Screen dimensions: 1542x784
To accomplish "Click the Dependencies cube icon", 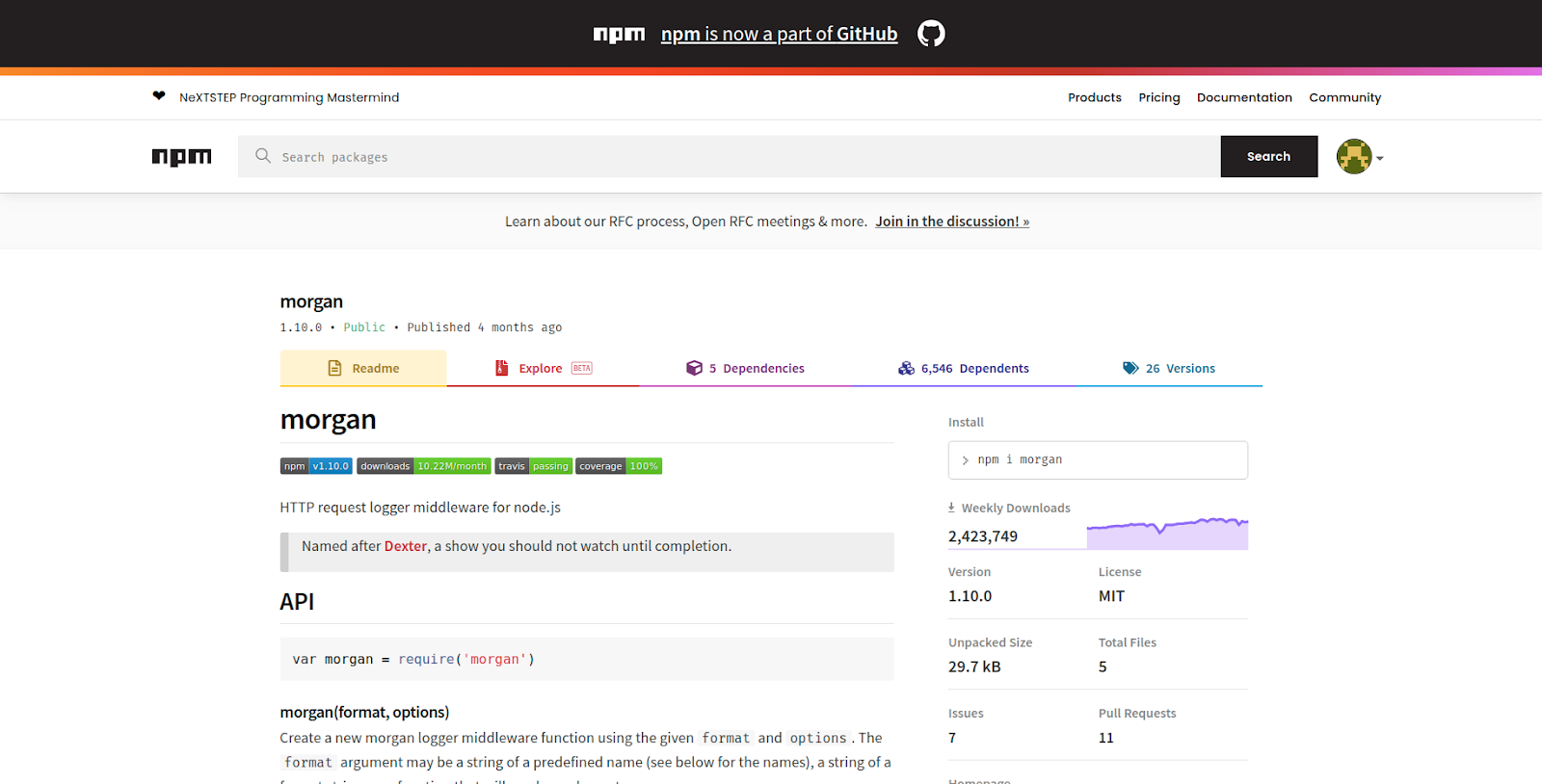I will (x=694, y=368).
